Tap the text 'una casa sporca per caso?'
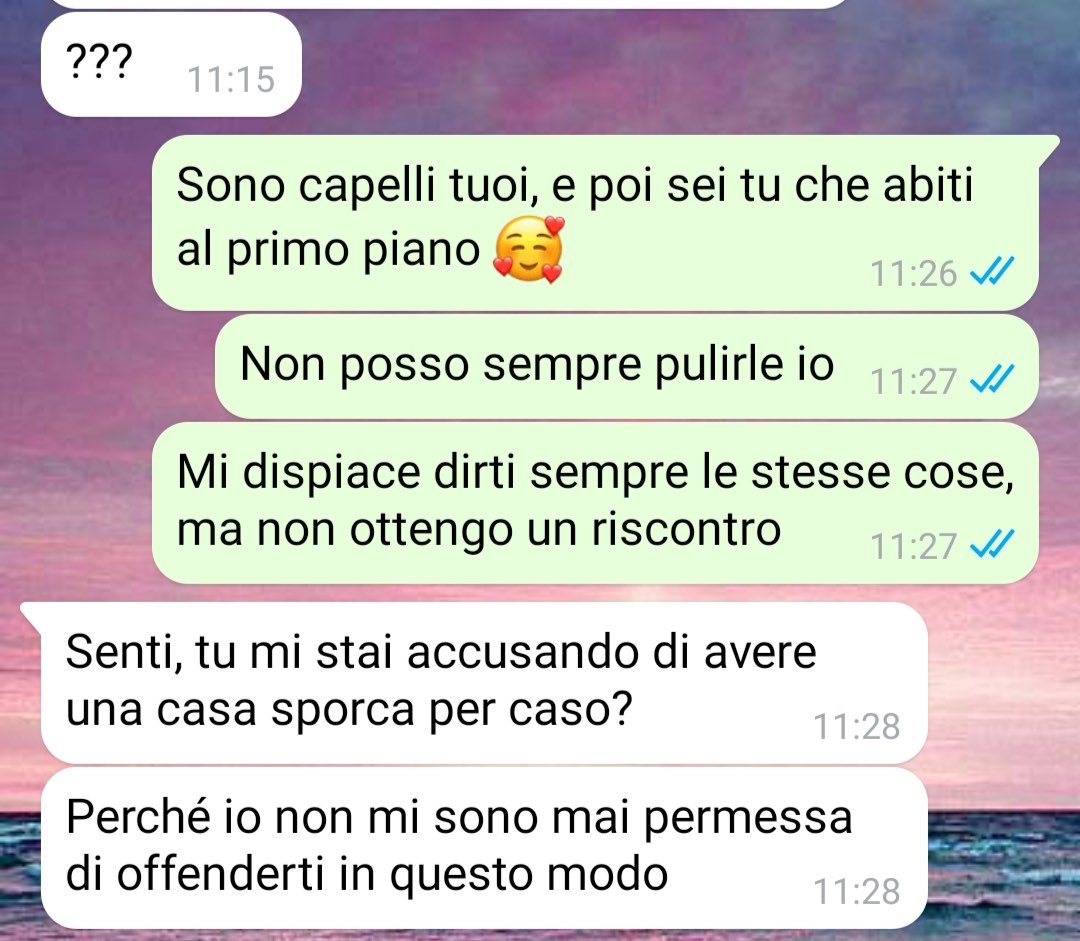This screenshot has height=941, width=1080. (349, 710)
